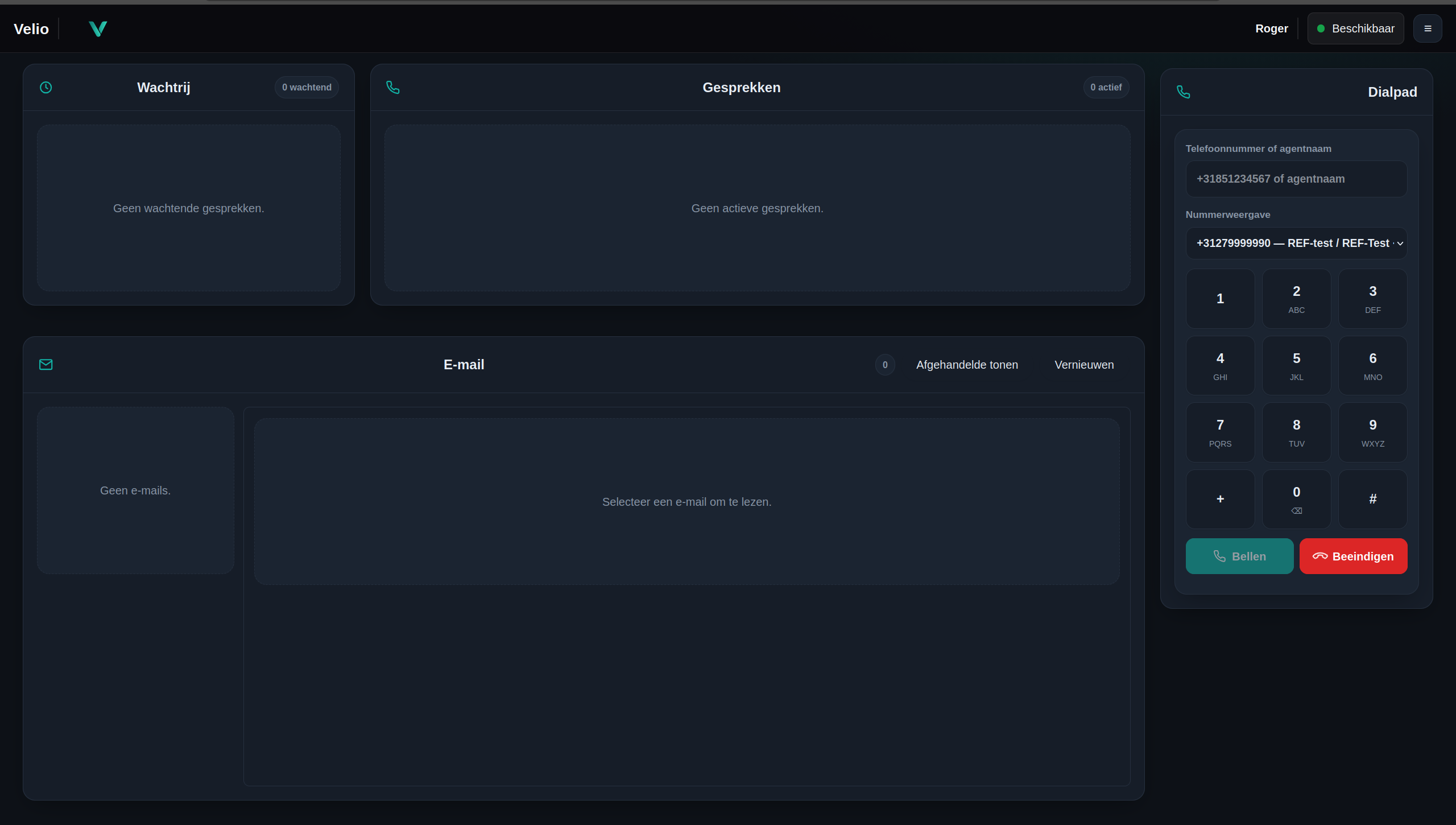Click the Velio V logo icon

(x=98, y=28)
